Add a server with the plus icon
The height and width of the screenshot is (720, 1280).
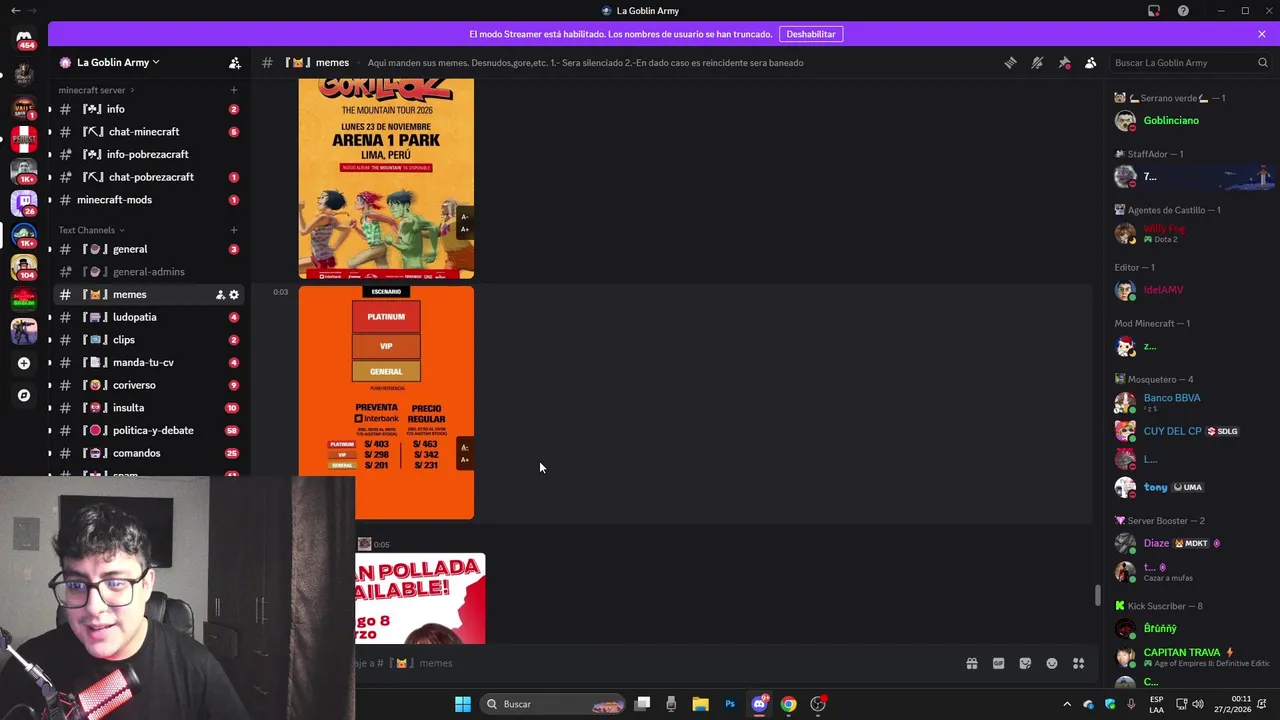pos(24,363)
